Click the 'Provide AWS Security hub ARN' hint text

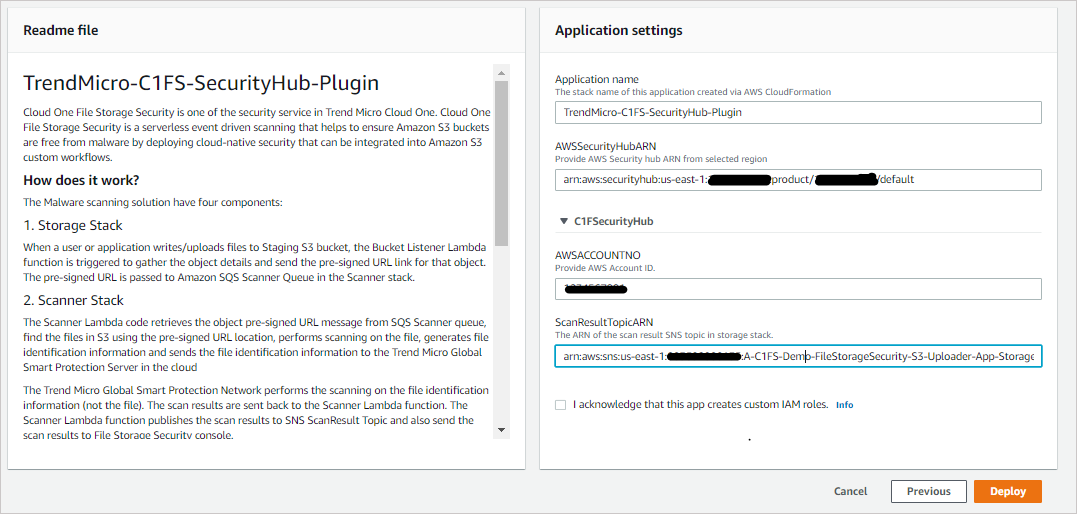(x=661, y=159)
